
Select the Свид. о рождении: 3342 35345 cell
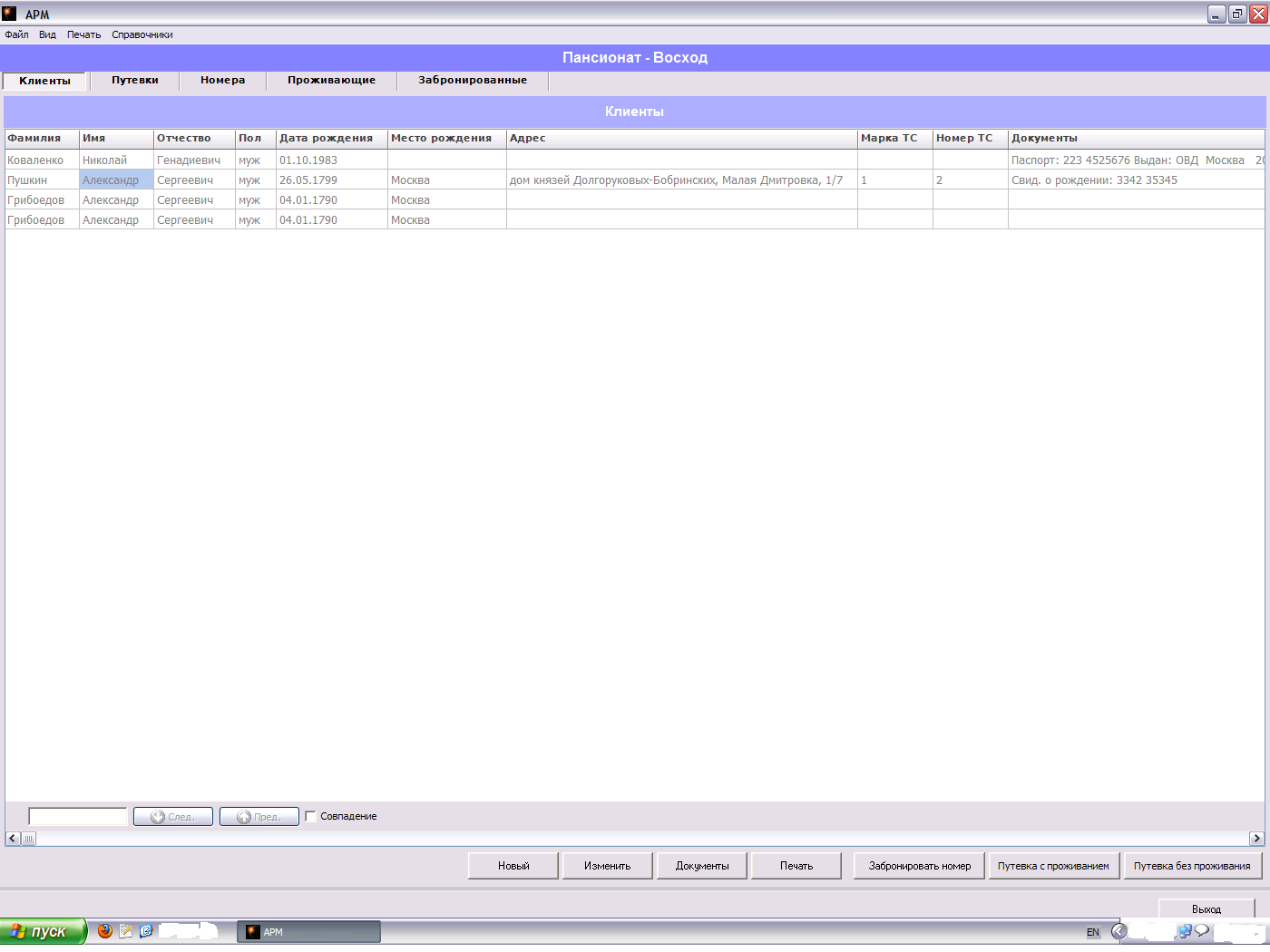1137,180
